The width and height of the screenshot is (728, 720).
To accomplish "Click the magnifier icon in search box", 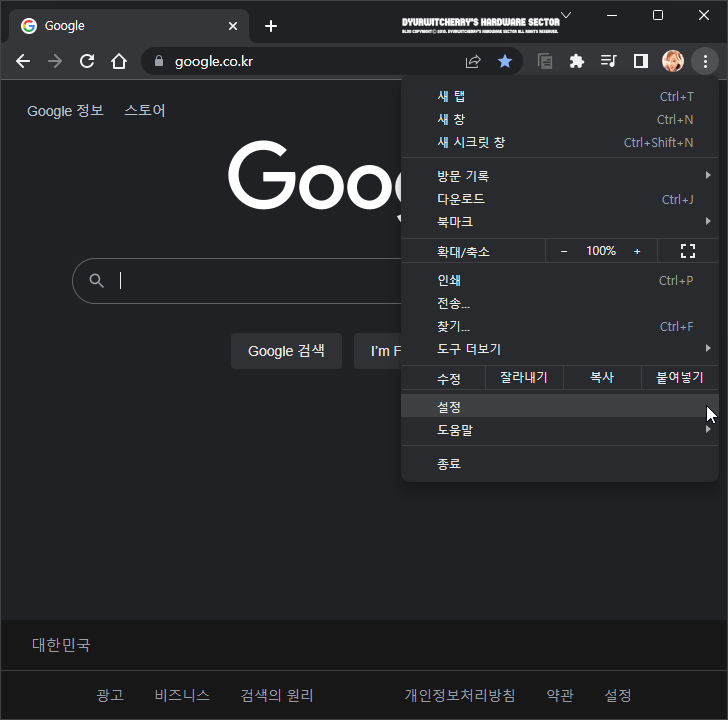I will pos(97,280).
